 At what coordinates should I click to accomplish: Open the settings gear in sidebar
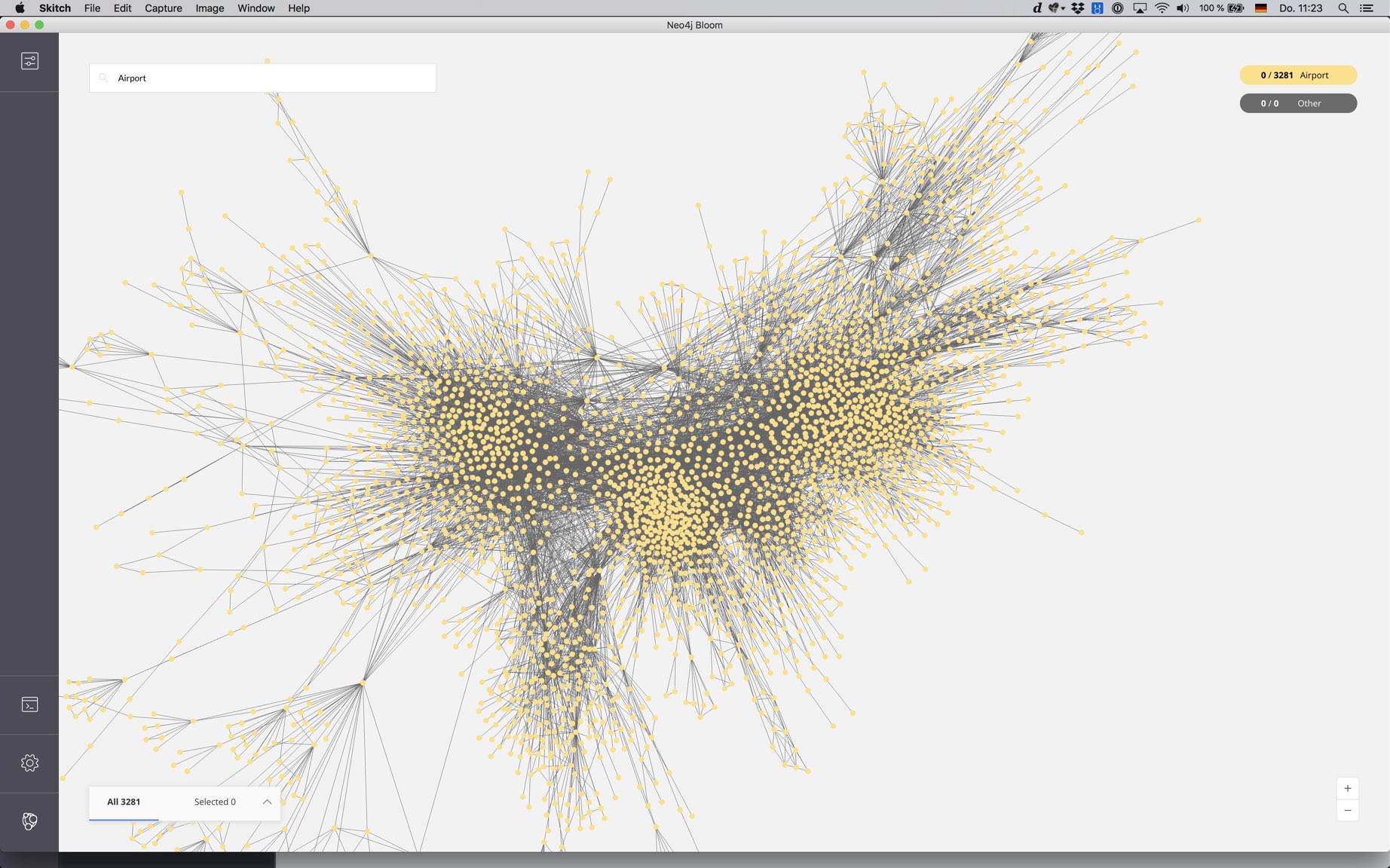coord(29,763)
